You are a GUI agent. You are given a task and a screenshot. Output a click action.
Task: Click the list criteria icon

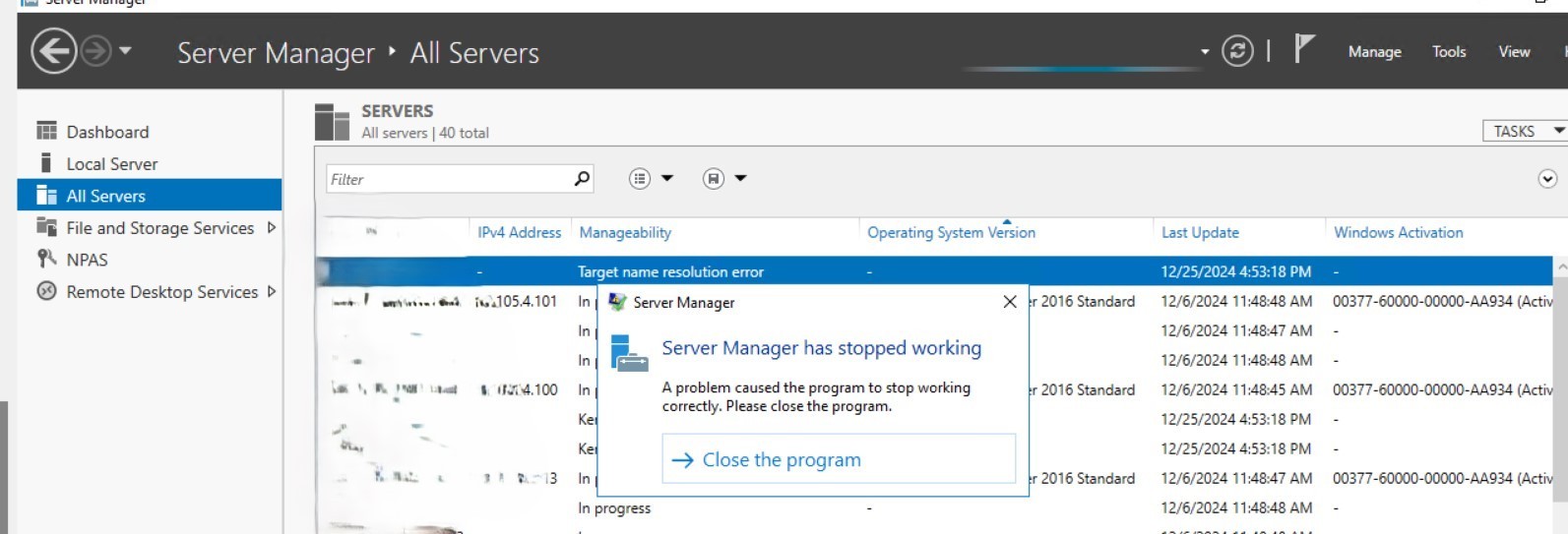point(640,178)
